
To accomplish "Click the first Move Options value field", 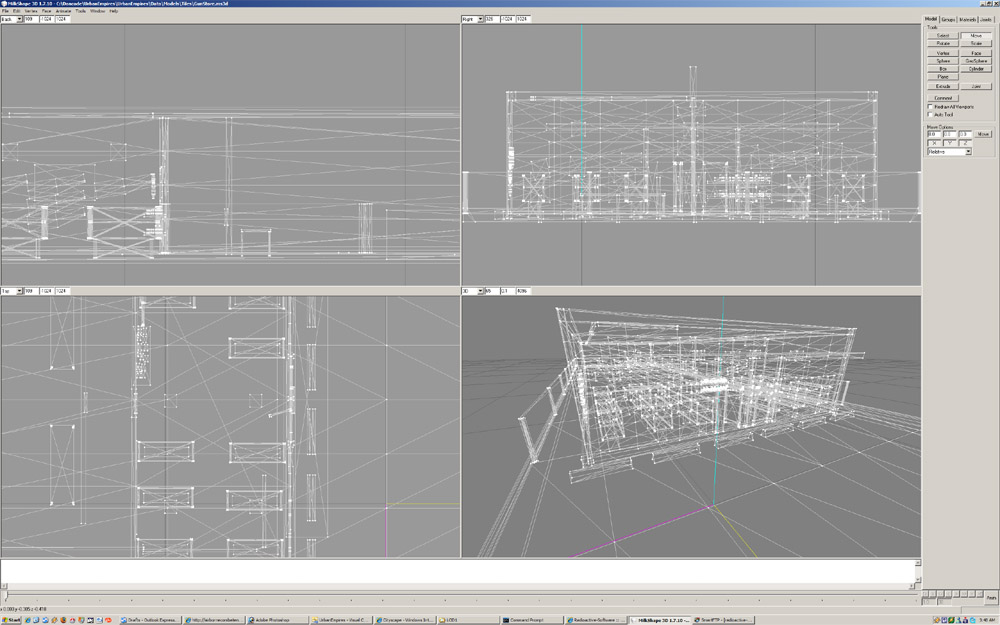I will click(x=934, y=135).
